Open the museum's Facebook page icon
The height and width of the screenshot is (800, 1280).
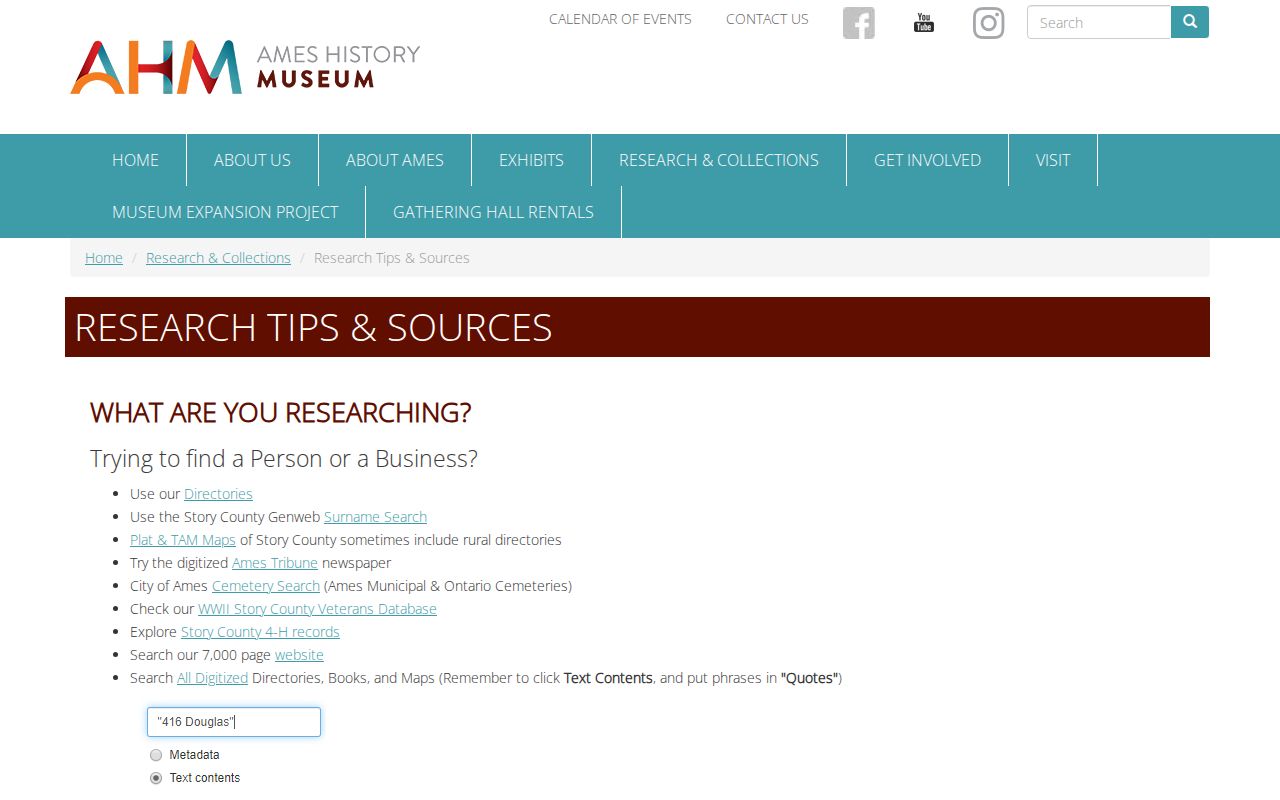pos(859,23)
